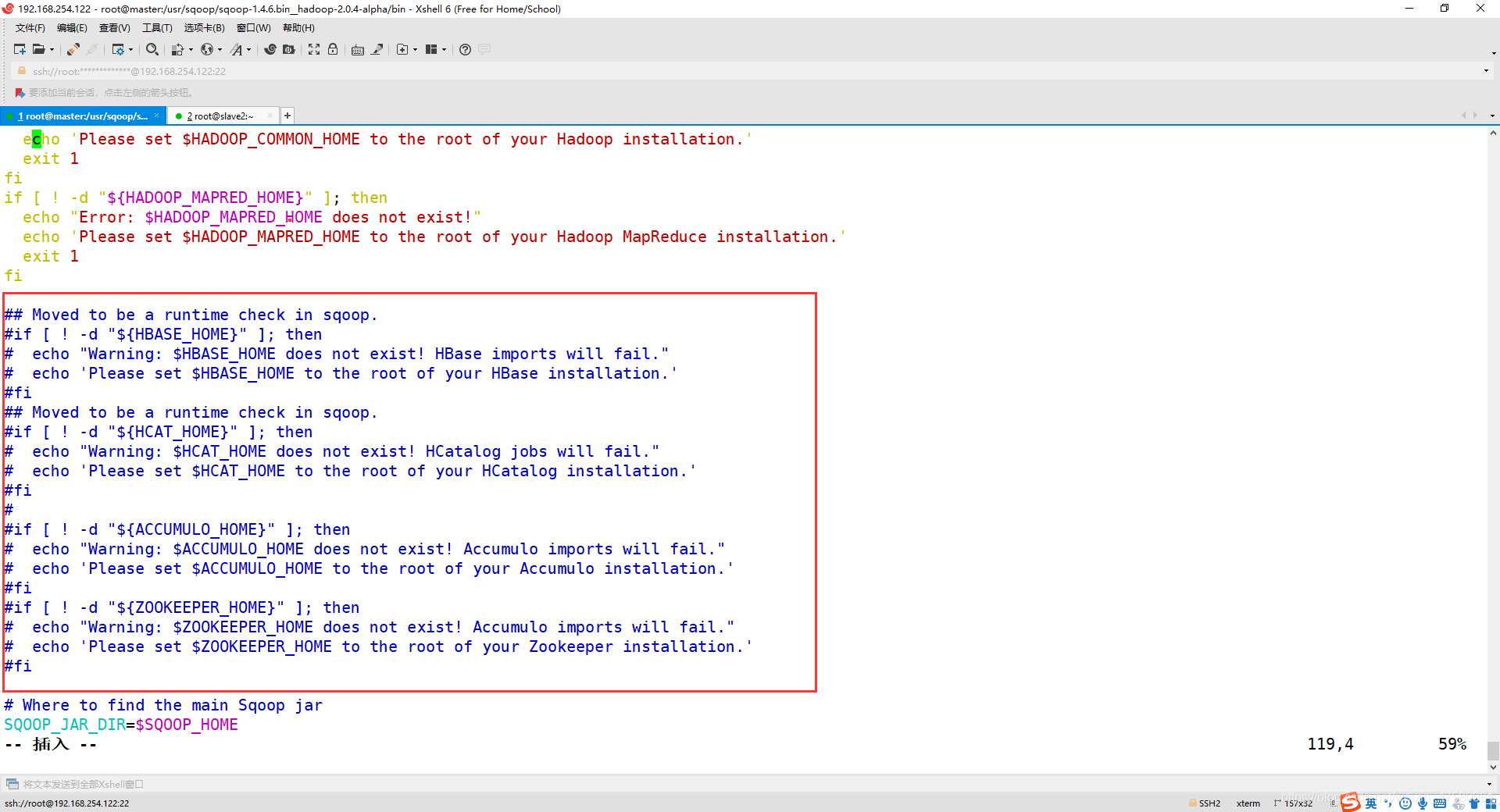Viewport: 1500px width, 812px height.
Task: Click the globe encoding icon
Action: [x=207, y=49]
